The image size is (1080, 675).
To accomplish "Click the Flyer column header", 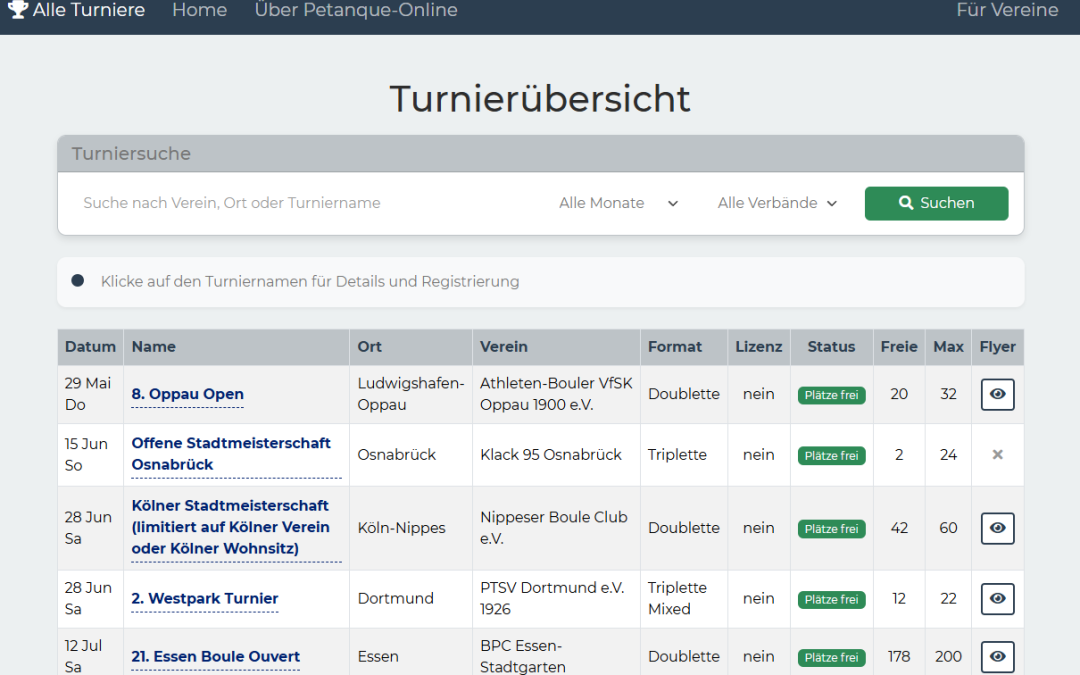I will click(x=997, y=347).
